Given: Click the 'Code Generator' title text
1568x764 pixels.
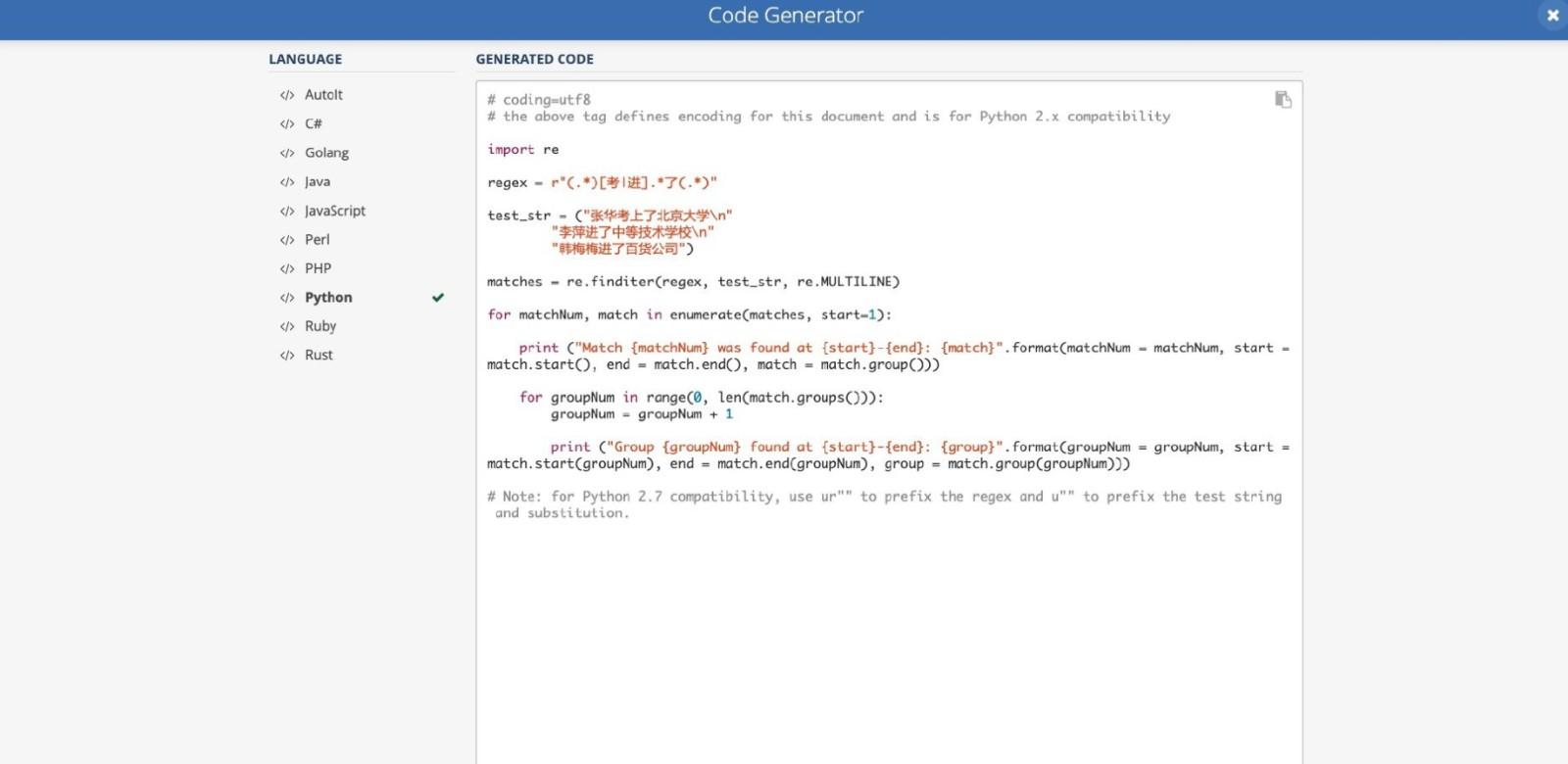Looking at the screenshot, I should pos(786,16).
